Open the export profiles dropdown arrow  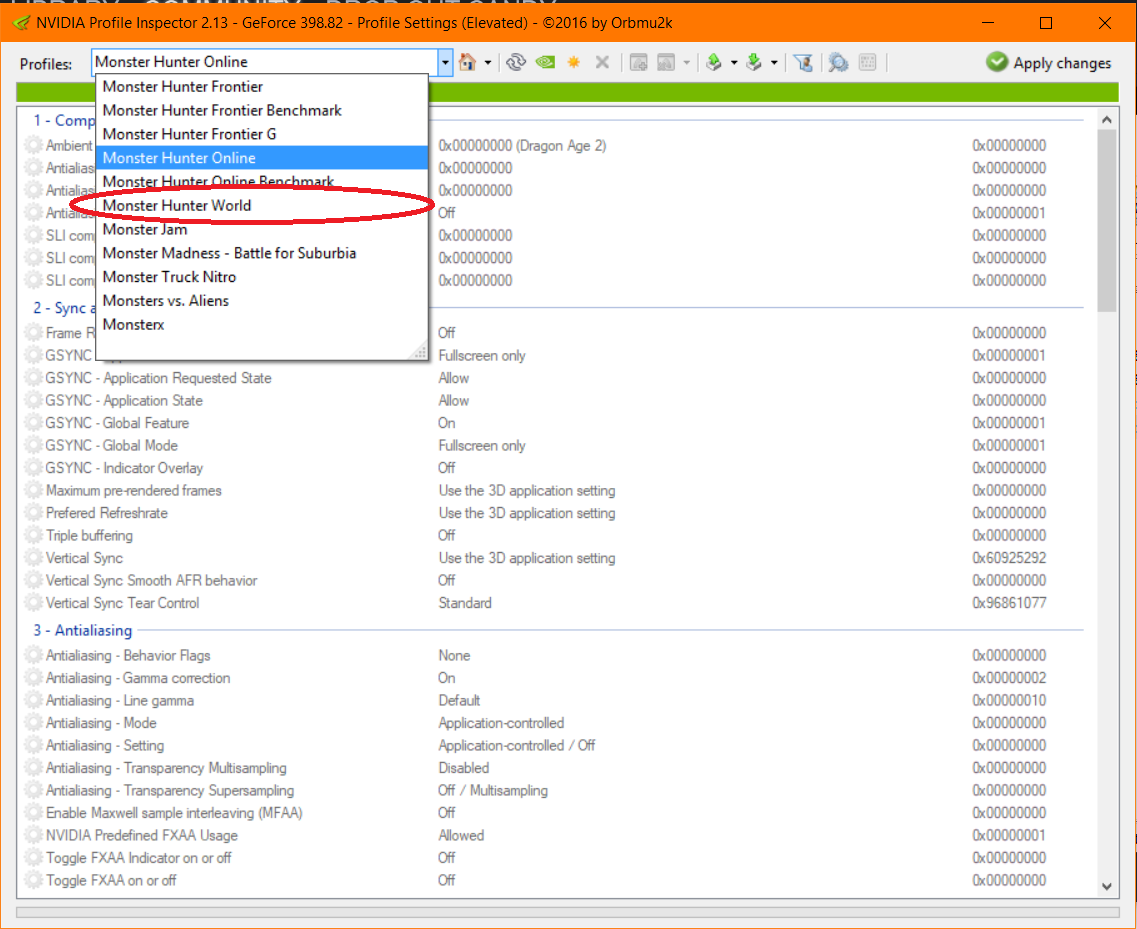click(734, 63)
